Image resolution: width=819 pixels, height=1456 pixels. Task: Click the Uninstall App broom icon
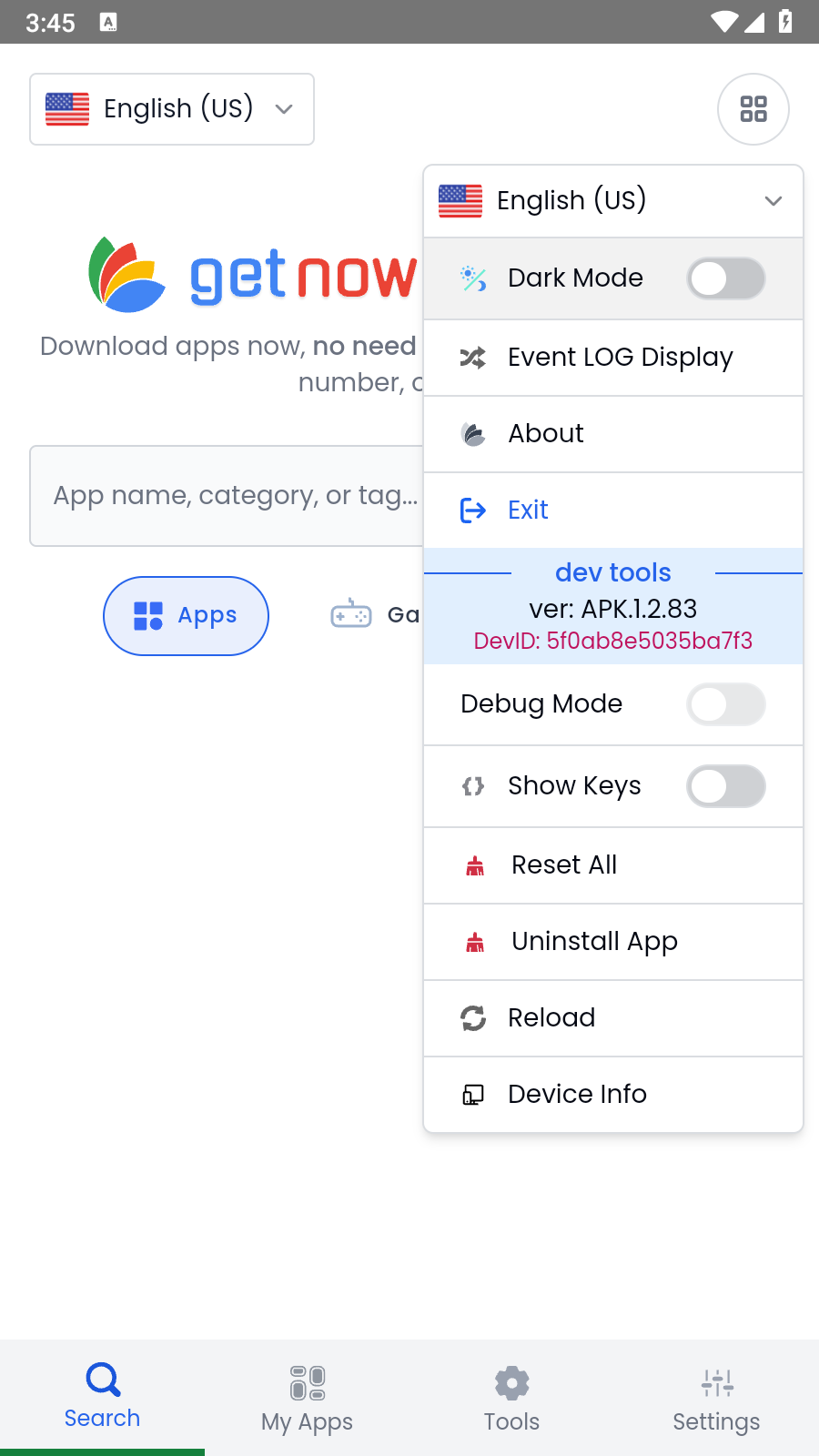(475, 942)
